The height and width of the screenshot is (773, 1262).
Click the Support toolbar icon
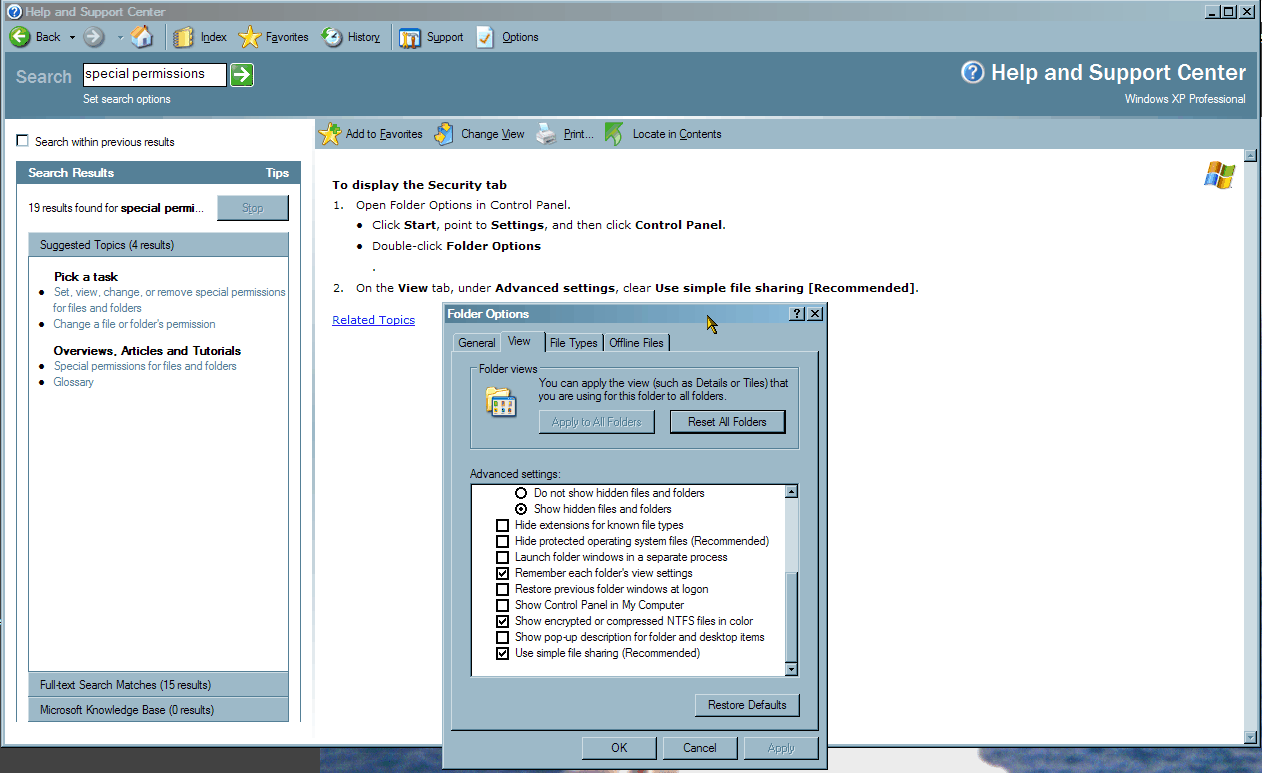tap(410, 37)
